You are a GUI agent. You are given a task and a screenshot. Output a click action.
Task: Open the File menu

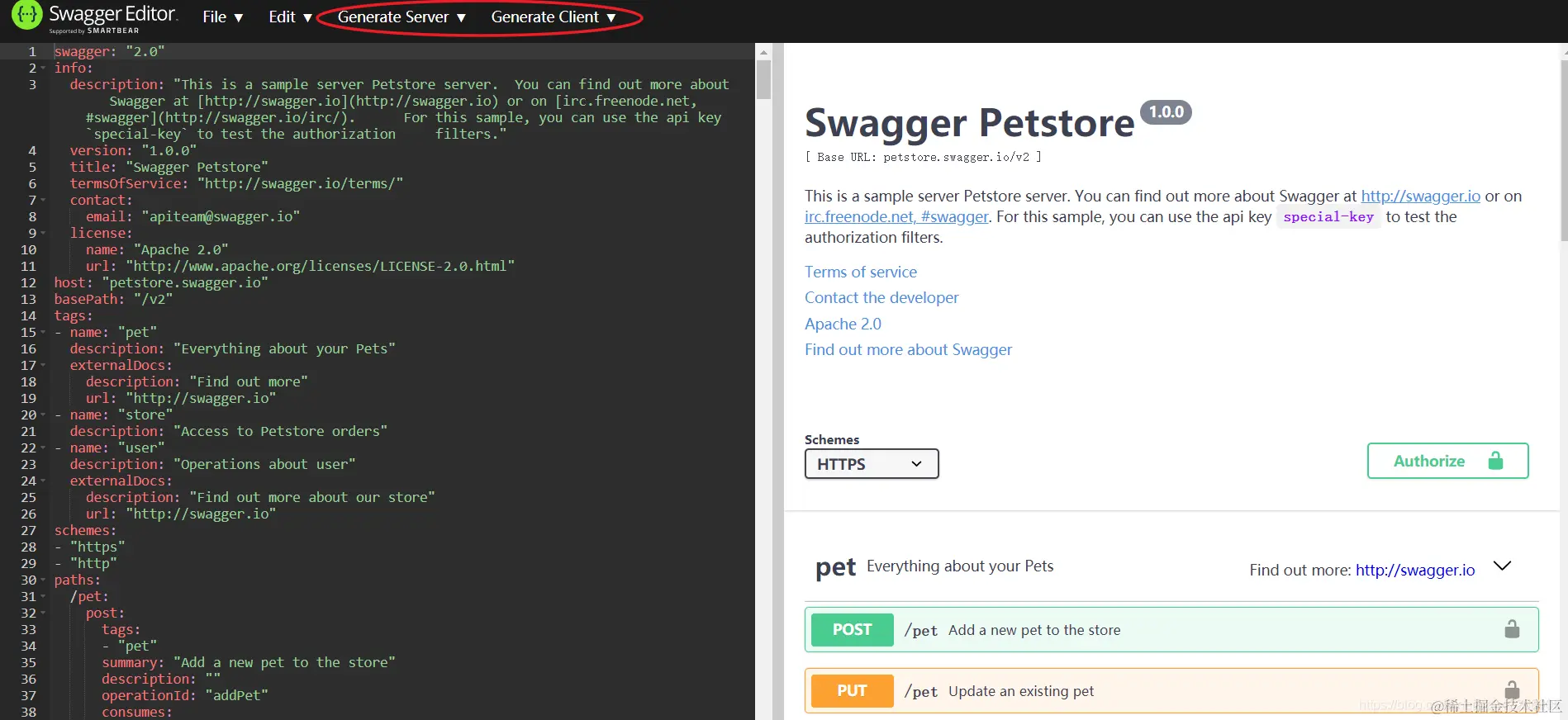coord(222,17)
